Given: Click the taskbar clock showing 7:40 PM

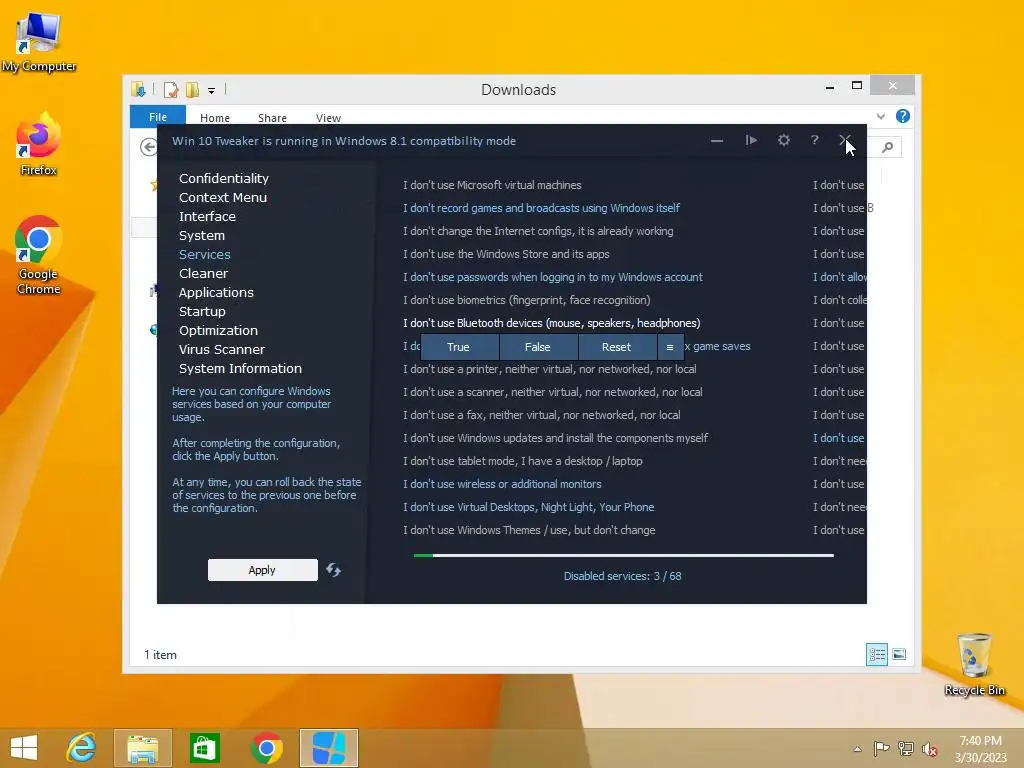Looking at the screenshot, I should coord(981,749).
